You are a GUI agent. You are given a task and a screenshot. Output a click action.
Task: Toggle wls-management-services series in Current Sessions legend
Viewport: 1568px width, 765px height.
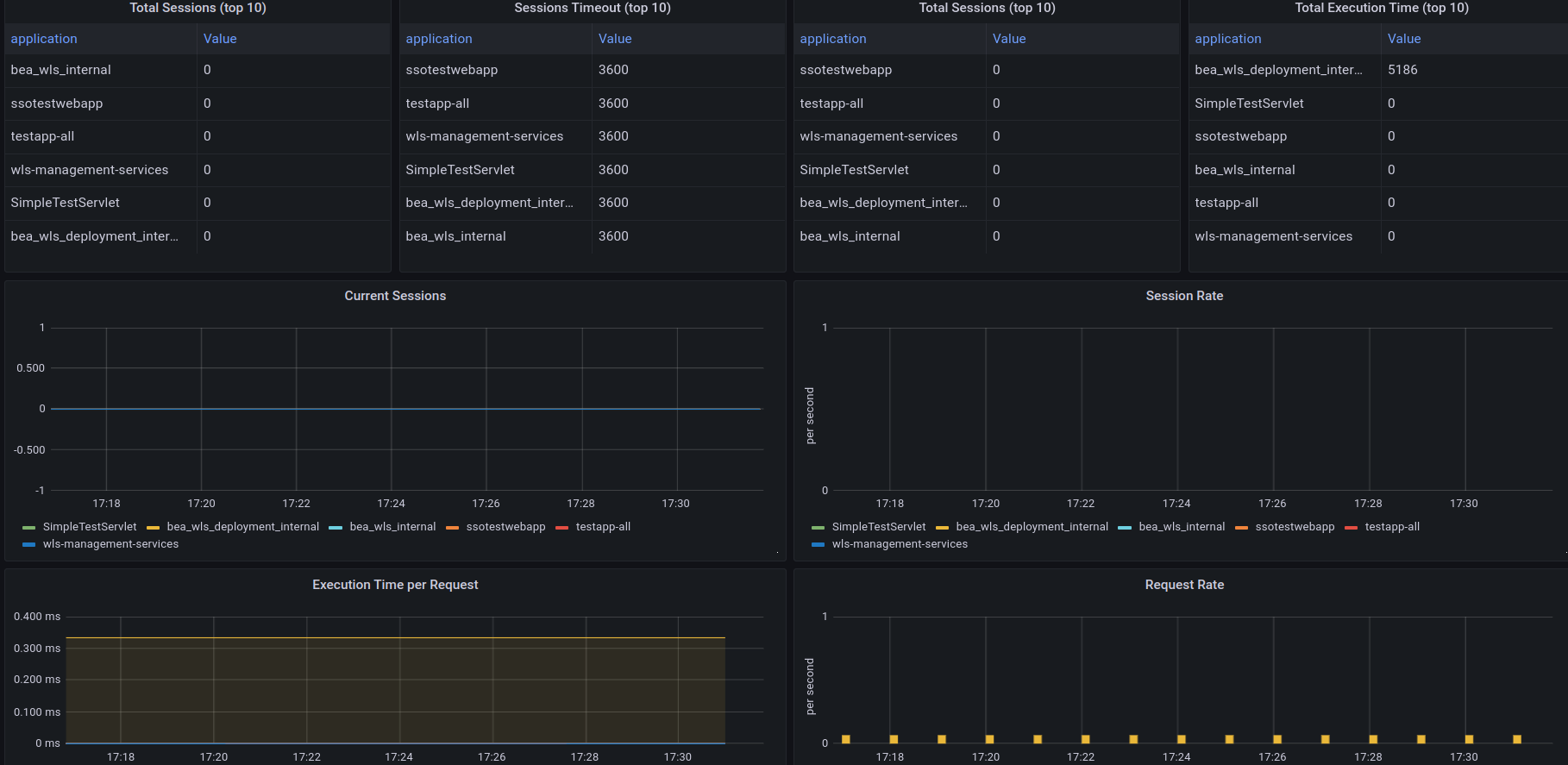click(110, 544)
